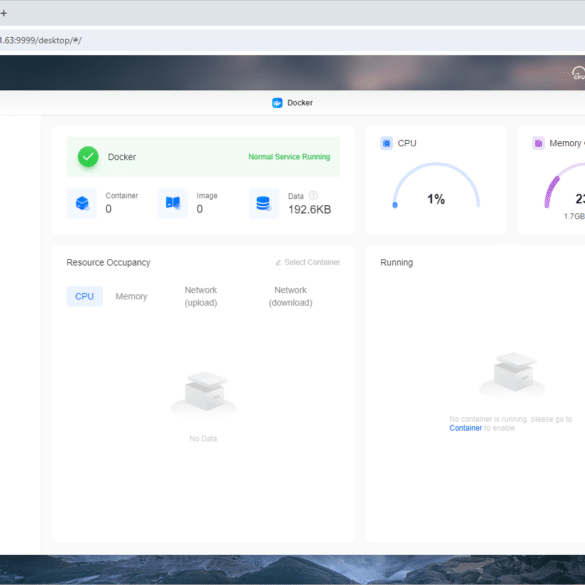Click the question mark help icon beside Data
This screenshot has height=585, width=585.
(x=313, y=195)
